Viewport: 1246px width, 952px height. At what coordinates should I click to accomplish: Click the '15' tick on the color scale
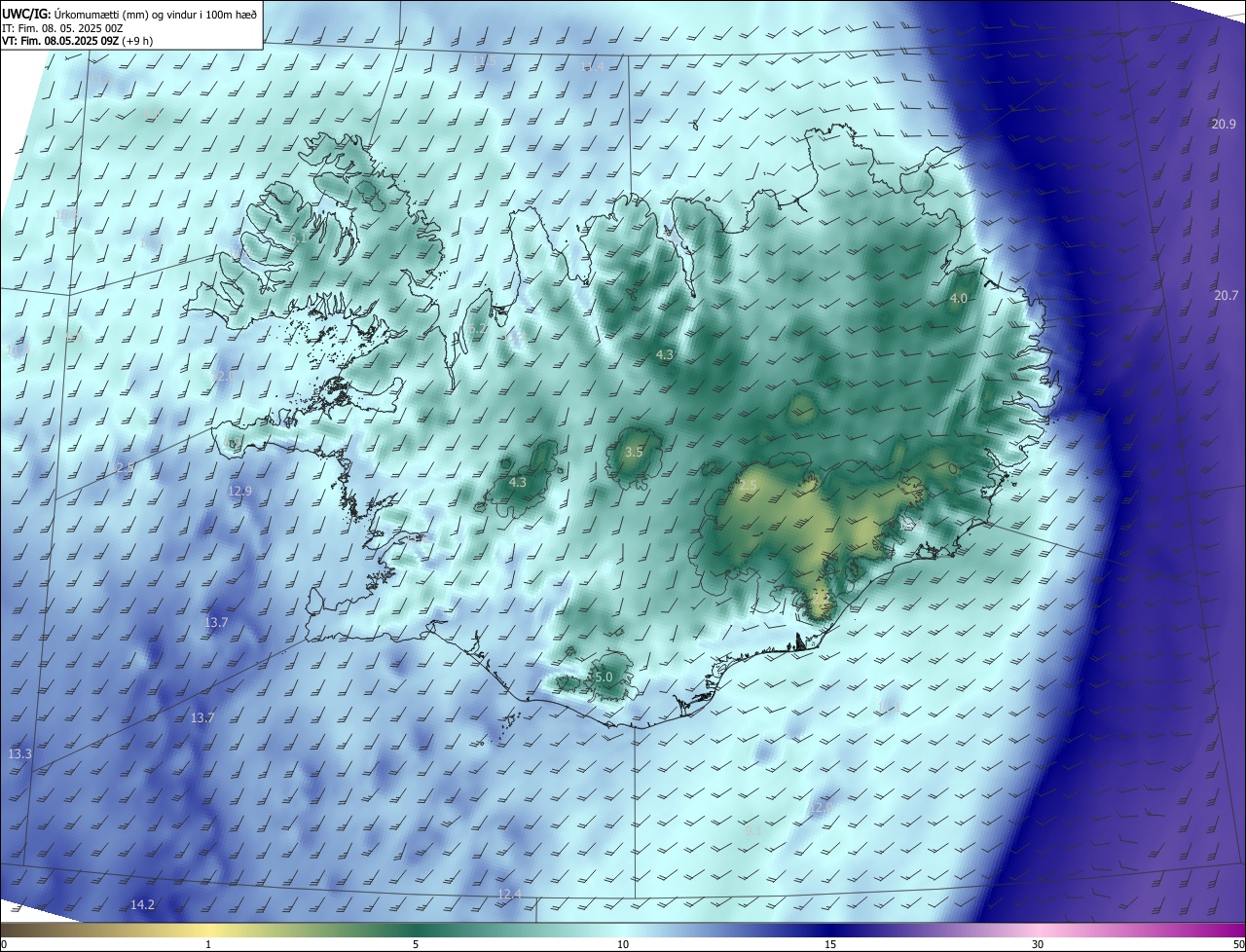tap(830, 944)
